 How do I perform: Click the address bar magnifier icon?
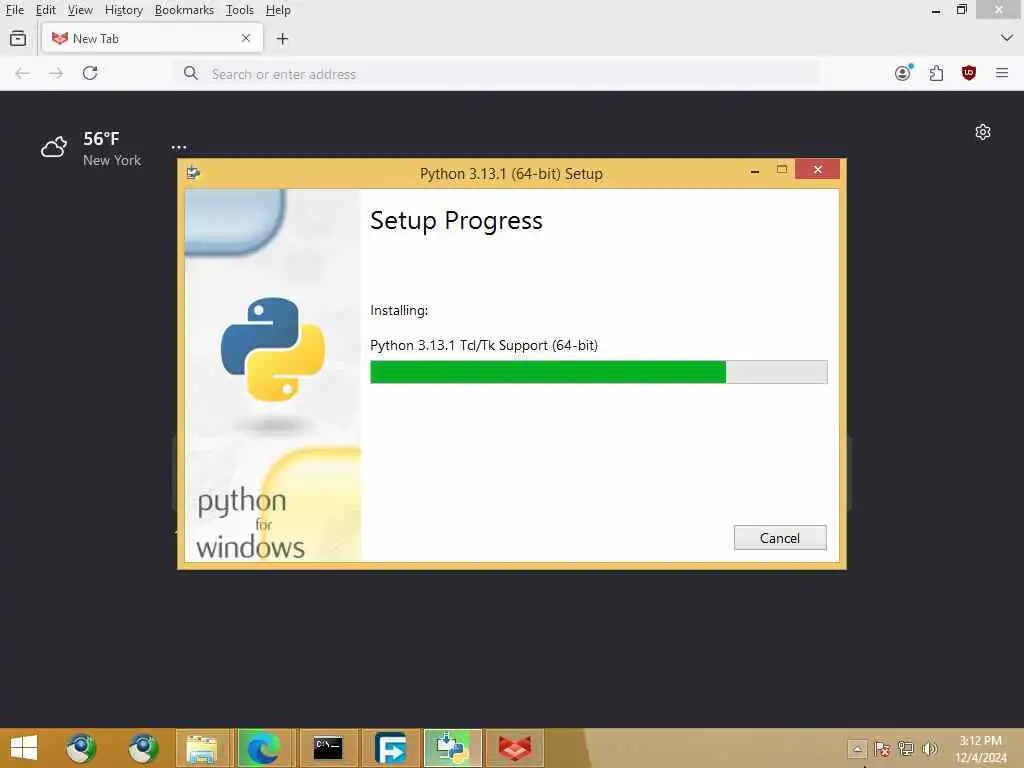point(191,73)
